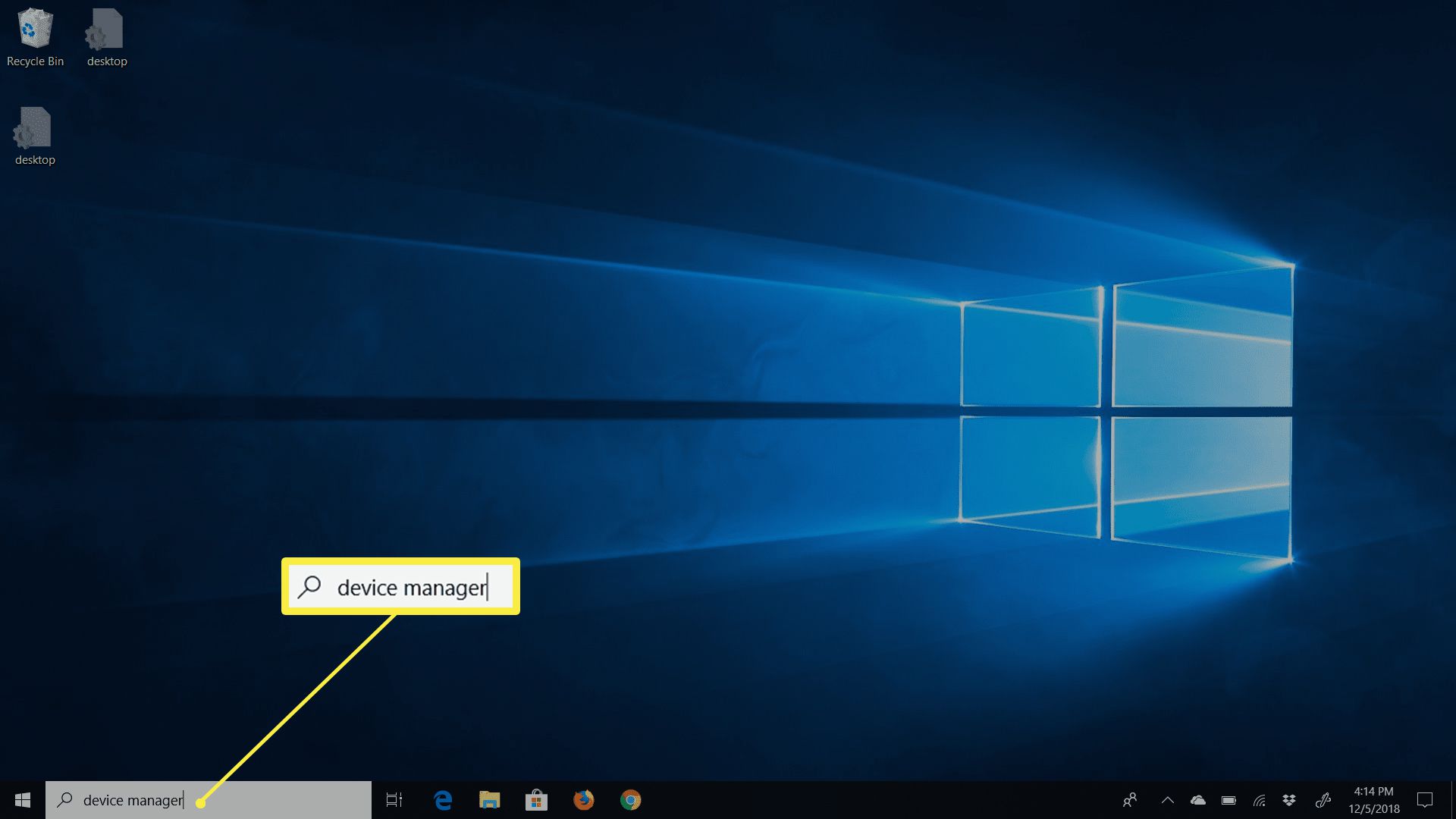Open the Wi-Fi network tray icon

[1260, 800]
